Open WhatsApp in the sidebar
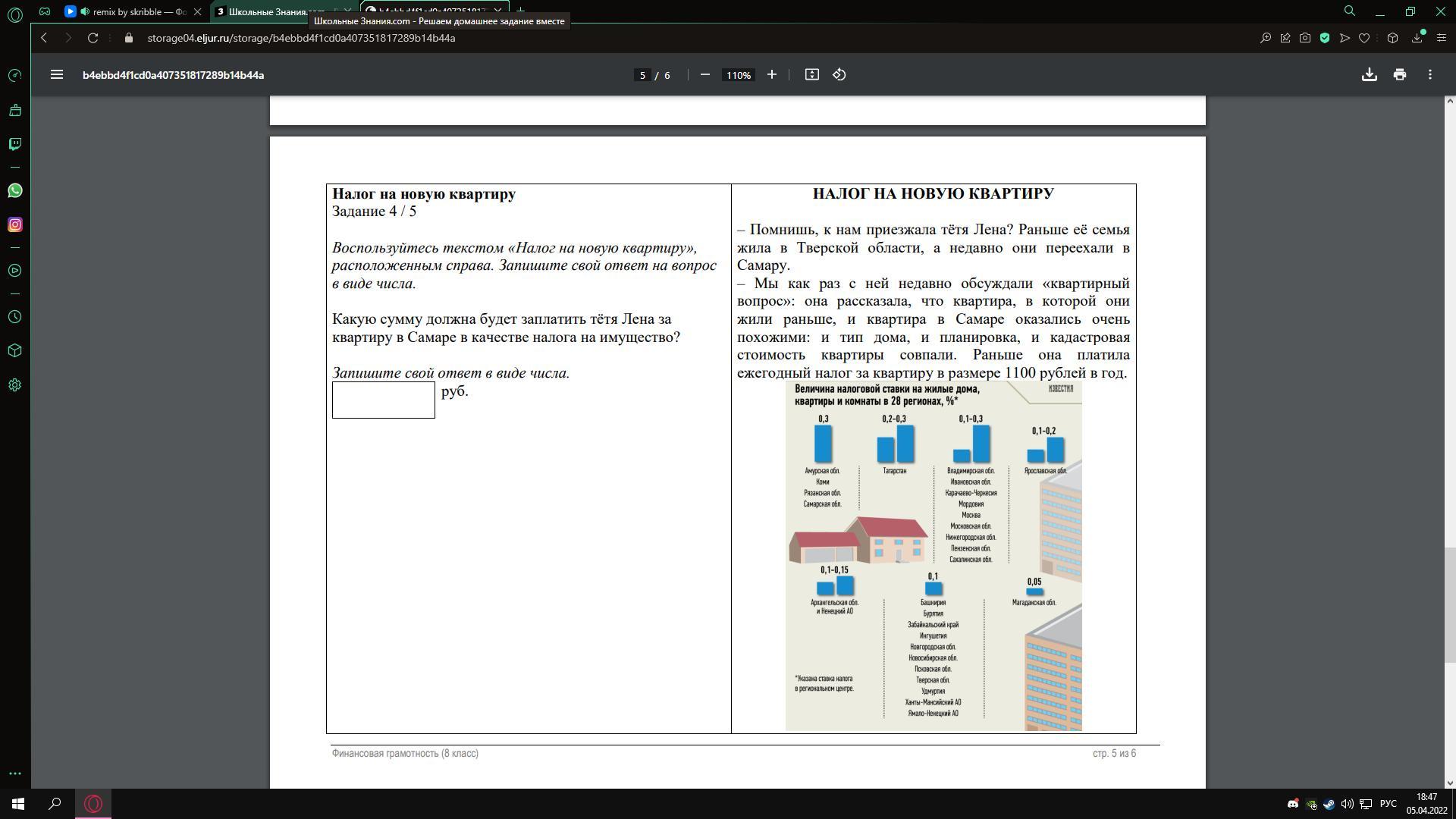The height and width of the screenshot is (819, 1456). tap(14, 190)
